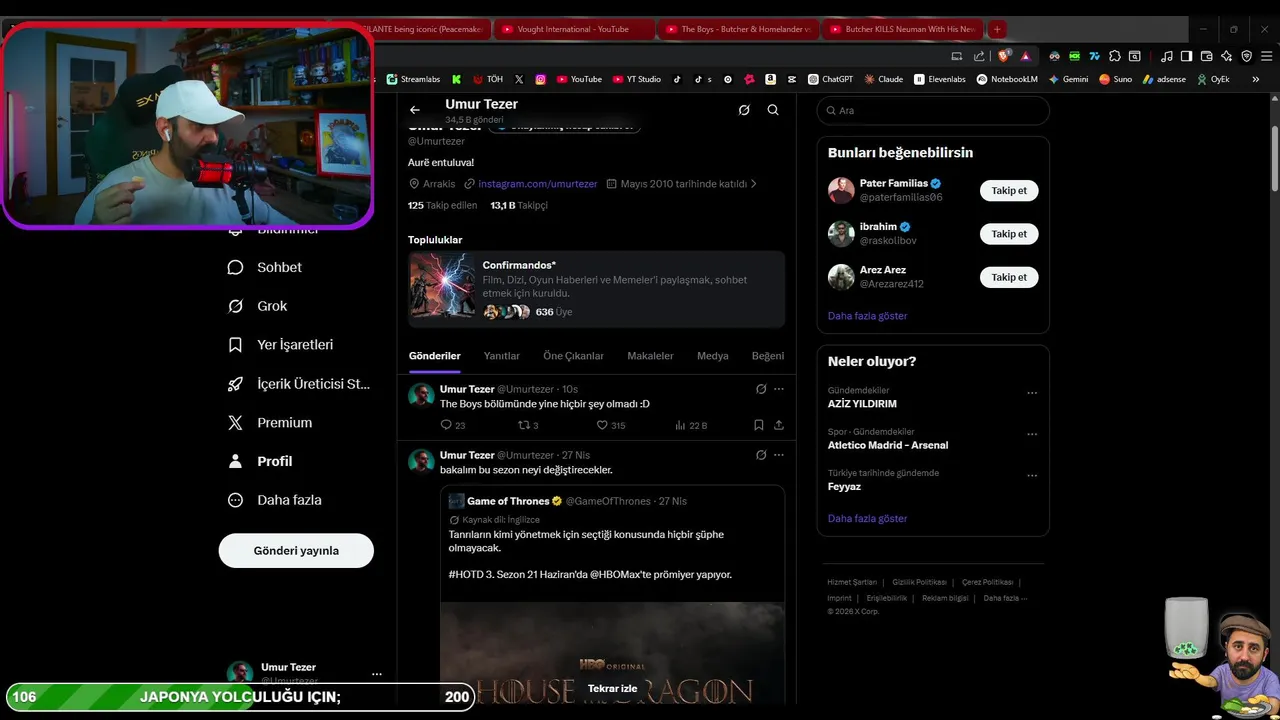Follow ibrahim with Takip et
1280x720 pixels.
tap(1009, 234)
